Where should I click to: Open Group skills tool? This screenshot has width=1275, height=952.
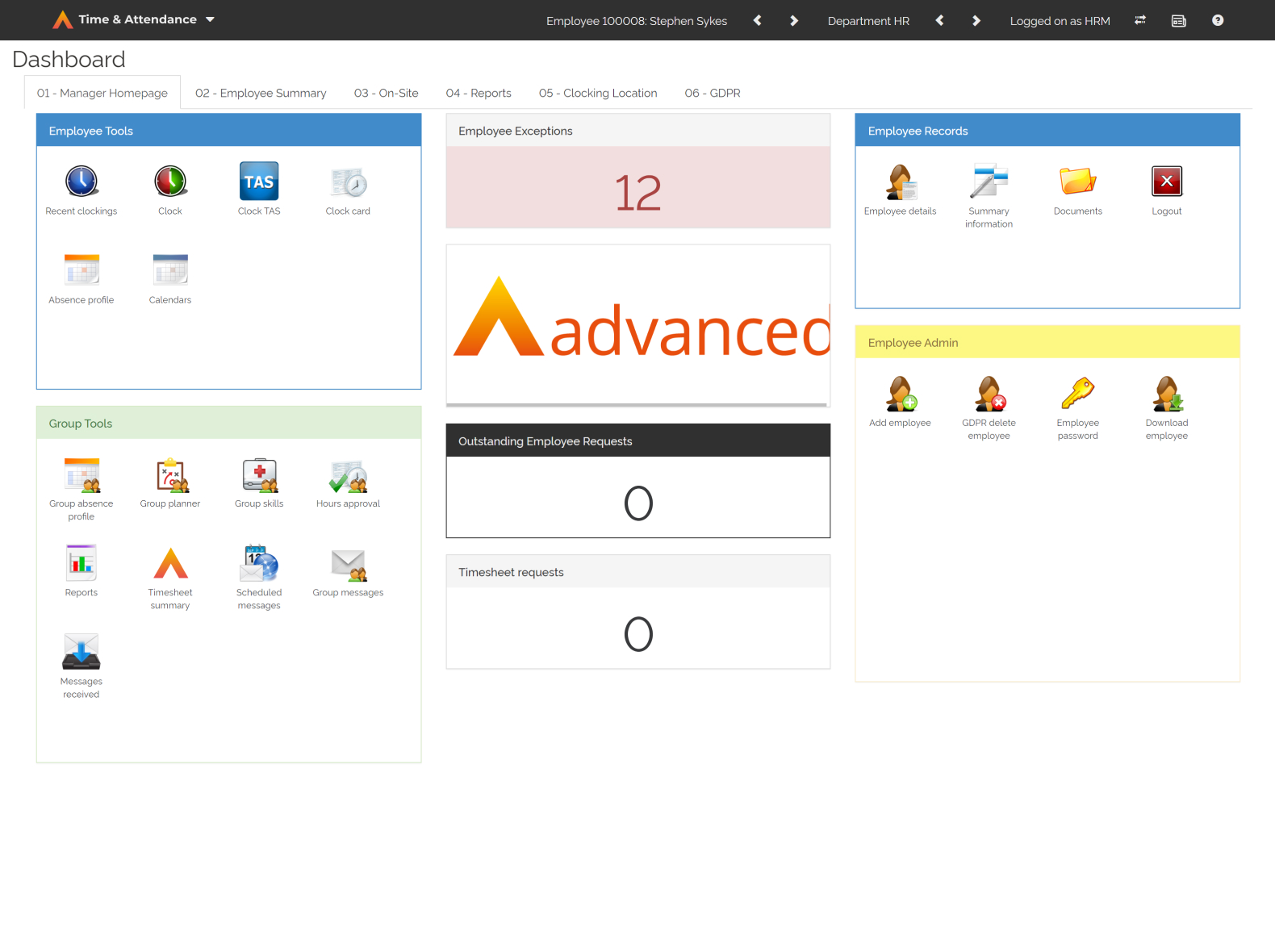click(259, 475)
